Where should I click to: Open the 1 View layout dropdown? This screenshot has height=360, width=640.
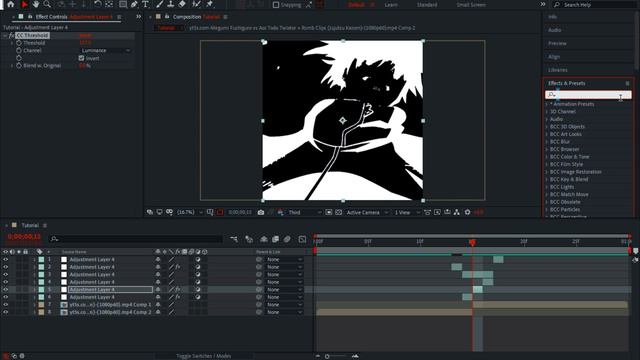(407, 212)
